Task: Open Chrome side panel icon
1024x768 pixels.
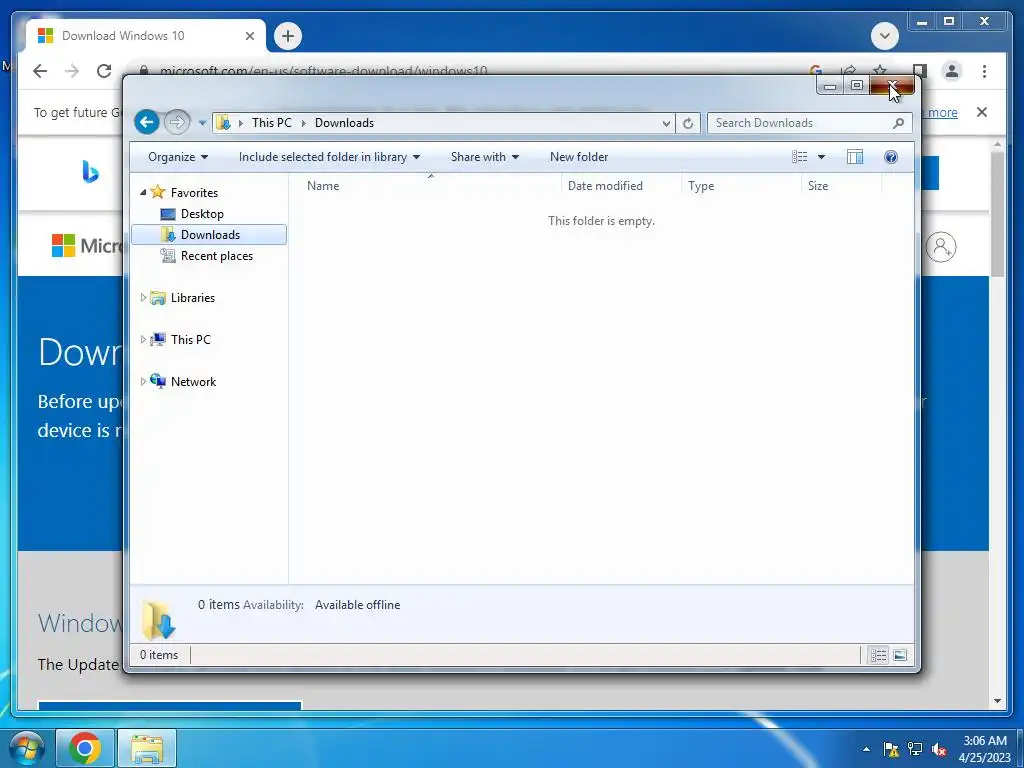Action: point(920,71)
